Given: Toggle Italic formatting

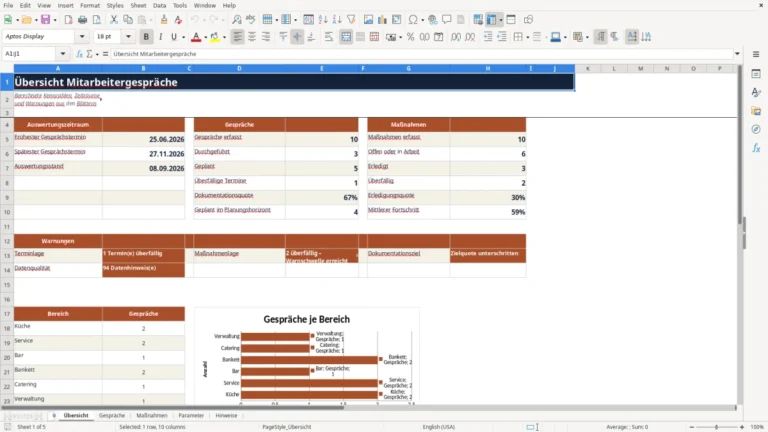Looking at the screenshot, I should point(160,37).
